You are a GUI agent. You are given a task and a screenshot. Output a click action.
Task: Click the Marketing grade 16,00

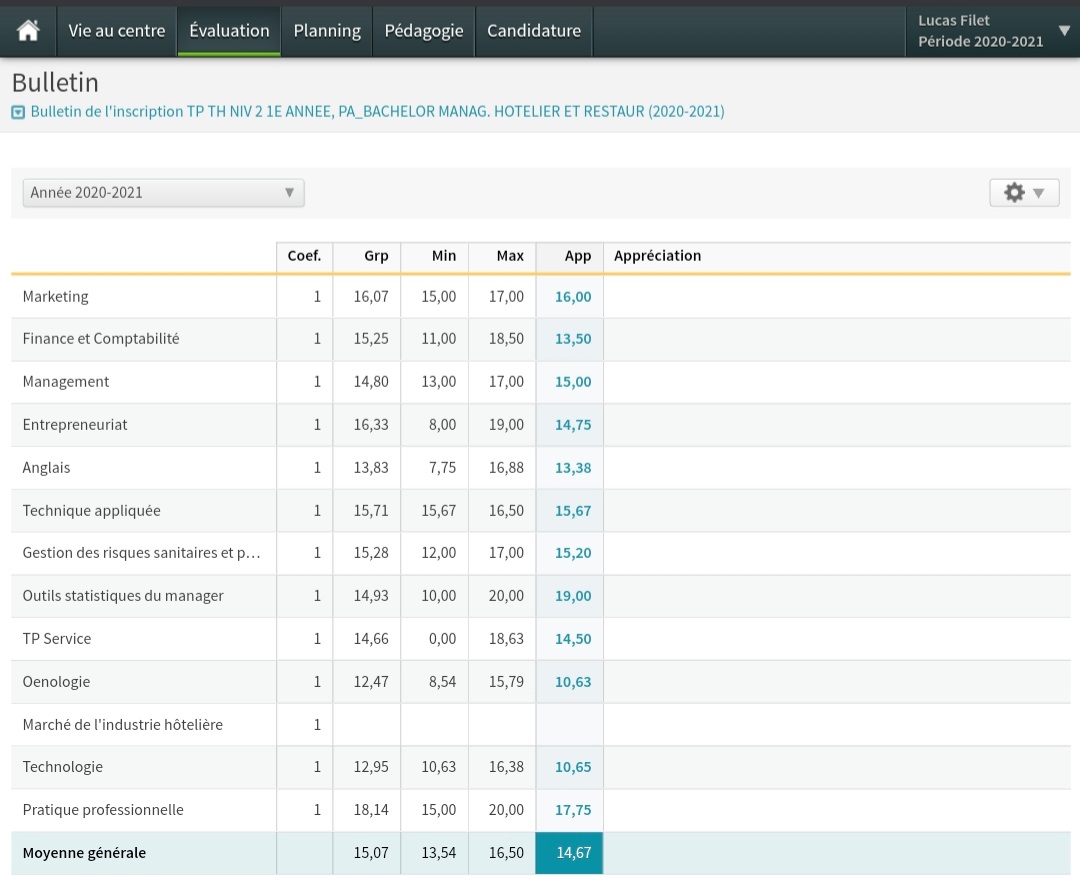pyautogui.click(x=572, y=297)
